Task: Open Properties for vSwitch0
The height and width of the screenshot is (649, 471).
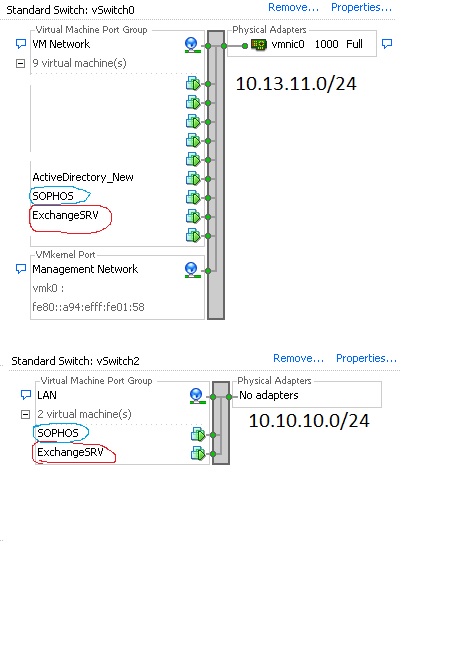Action: (x=361, y=7)
